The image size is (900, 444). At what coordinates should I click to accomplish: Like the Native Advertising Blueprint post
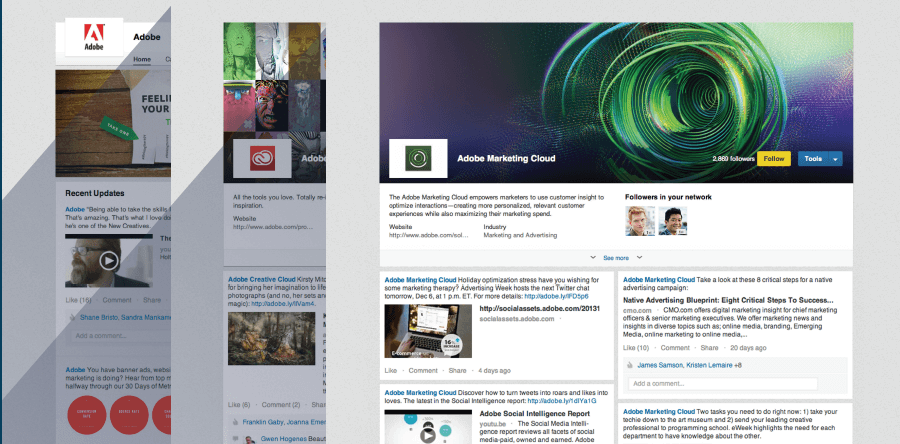coord(635,347)
